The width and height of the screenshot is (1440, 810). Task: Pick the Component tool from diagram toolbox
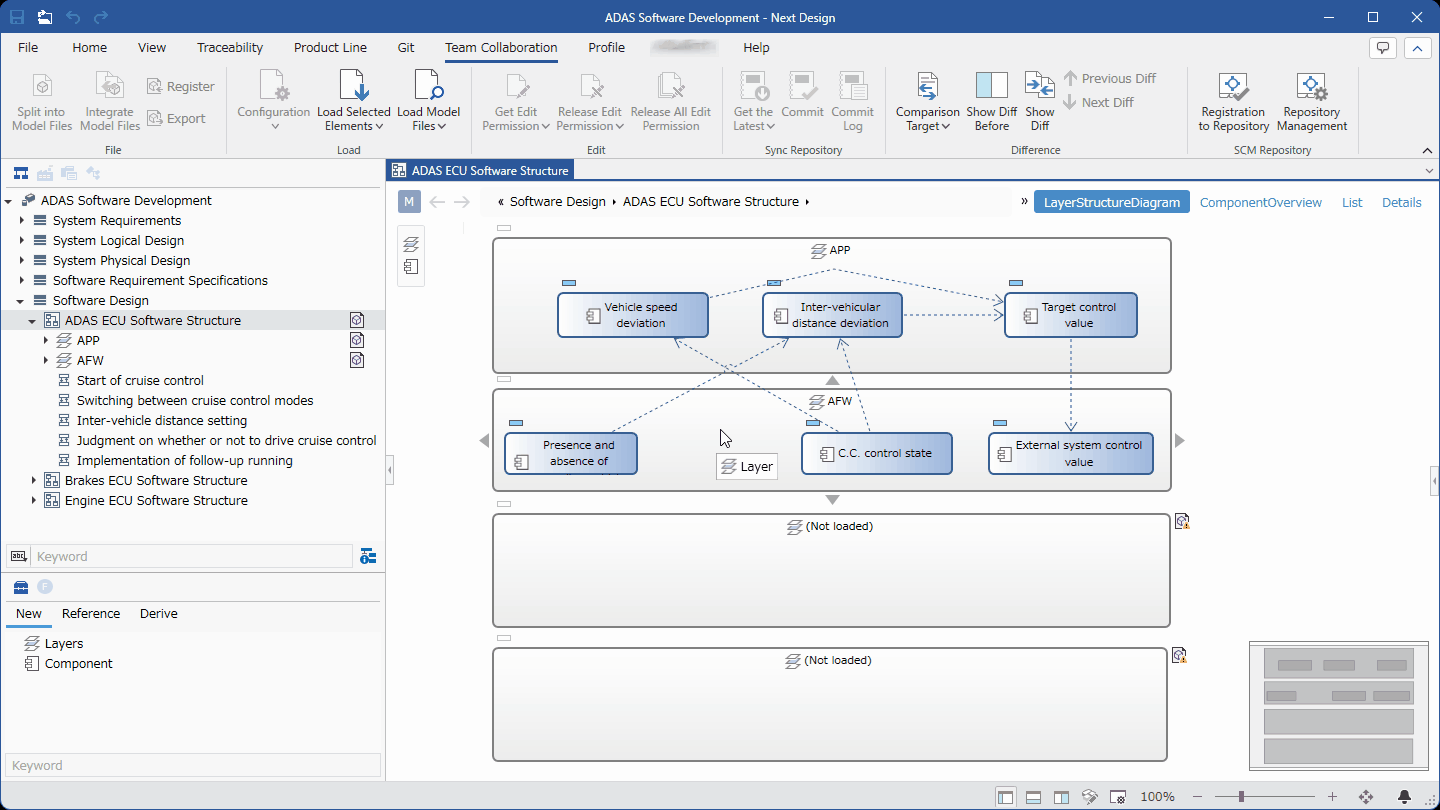click(411, 267)
